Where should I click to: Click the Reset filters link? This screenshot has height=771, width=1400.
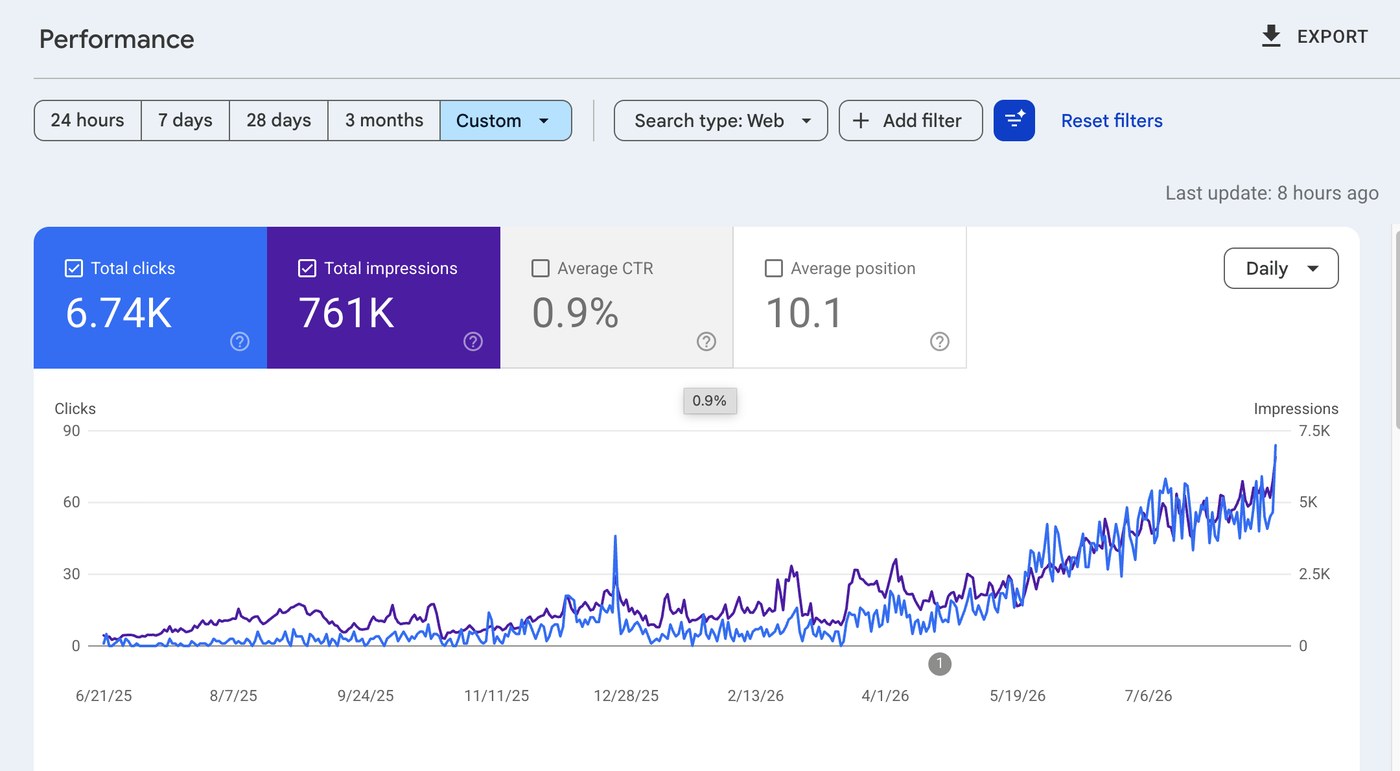coord(1112,120)
